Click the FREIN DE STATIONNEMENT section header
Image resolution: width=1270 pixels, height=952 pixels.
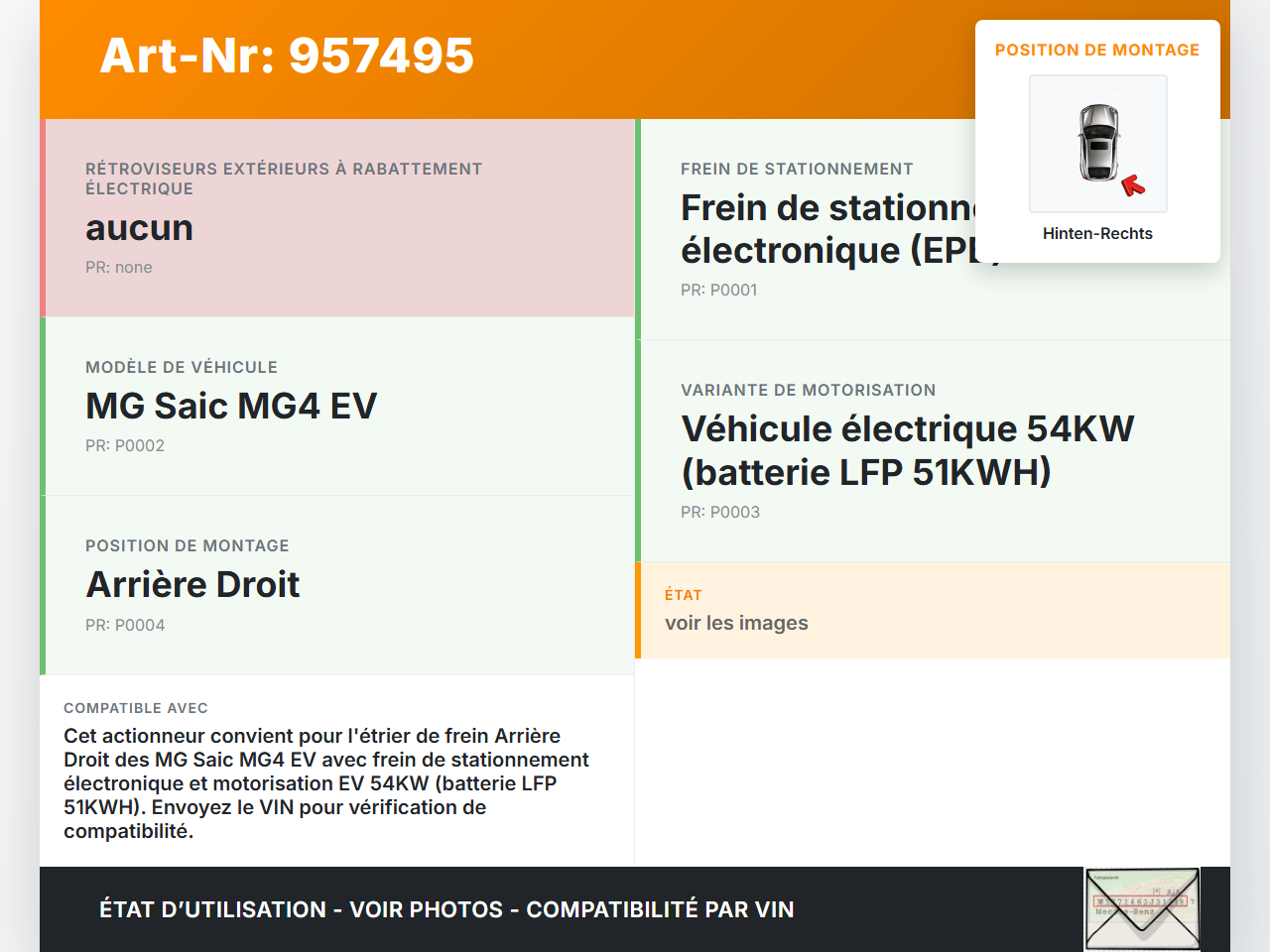click(x=797, y=169)
